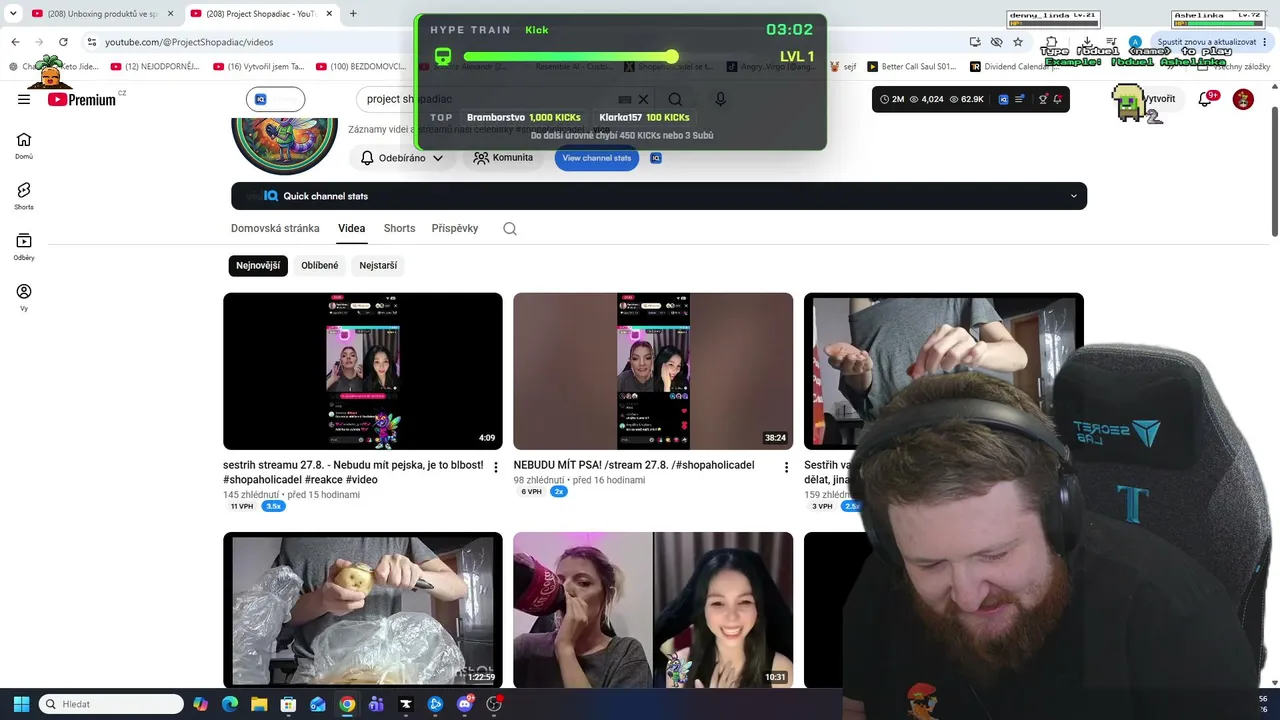Close the Unboxing produktů tab
The image size is (1280, 720).
tap(170, 14)
